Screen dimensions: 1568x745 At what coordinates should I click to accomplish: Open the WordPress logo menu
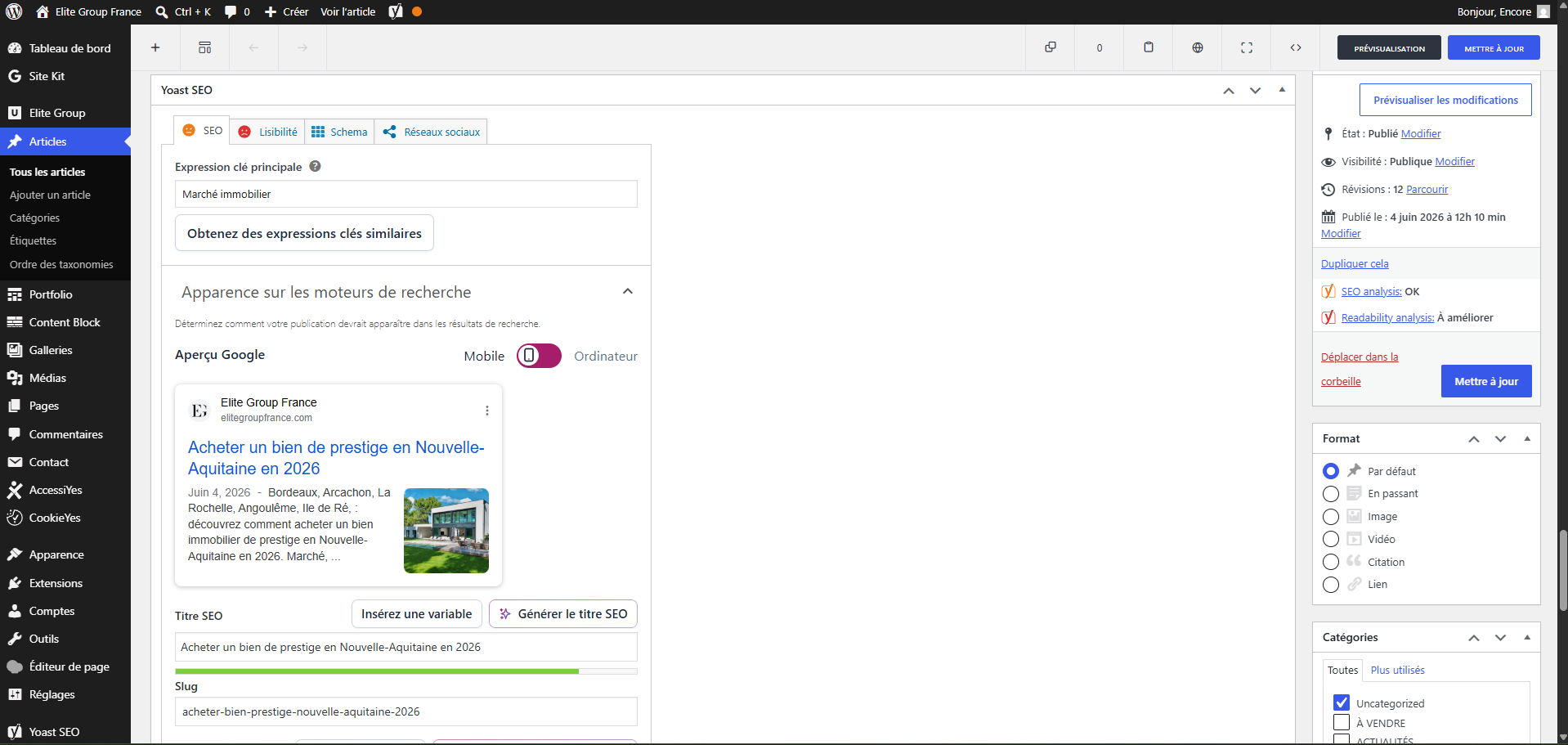coord(14,11)
